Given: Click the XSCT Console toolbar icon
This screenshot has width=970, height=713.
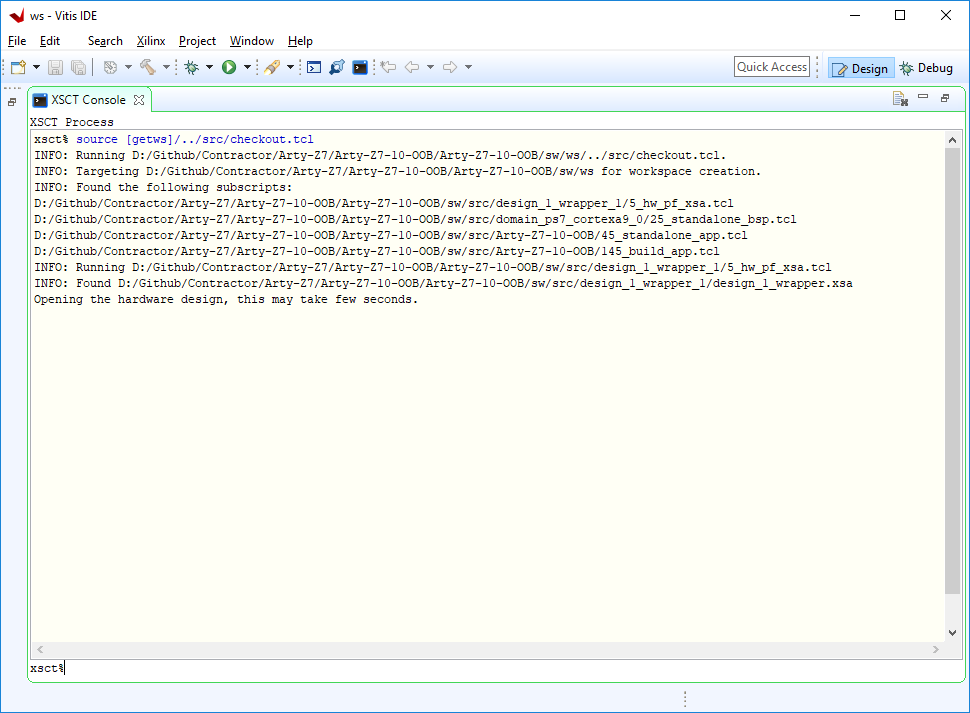Looking at the screenshot, I should pyautogui.click(x=360, y=67).
